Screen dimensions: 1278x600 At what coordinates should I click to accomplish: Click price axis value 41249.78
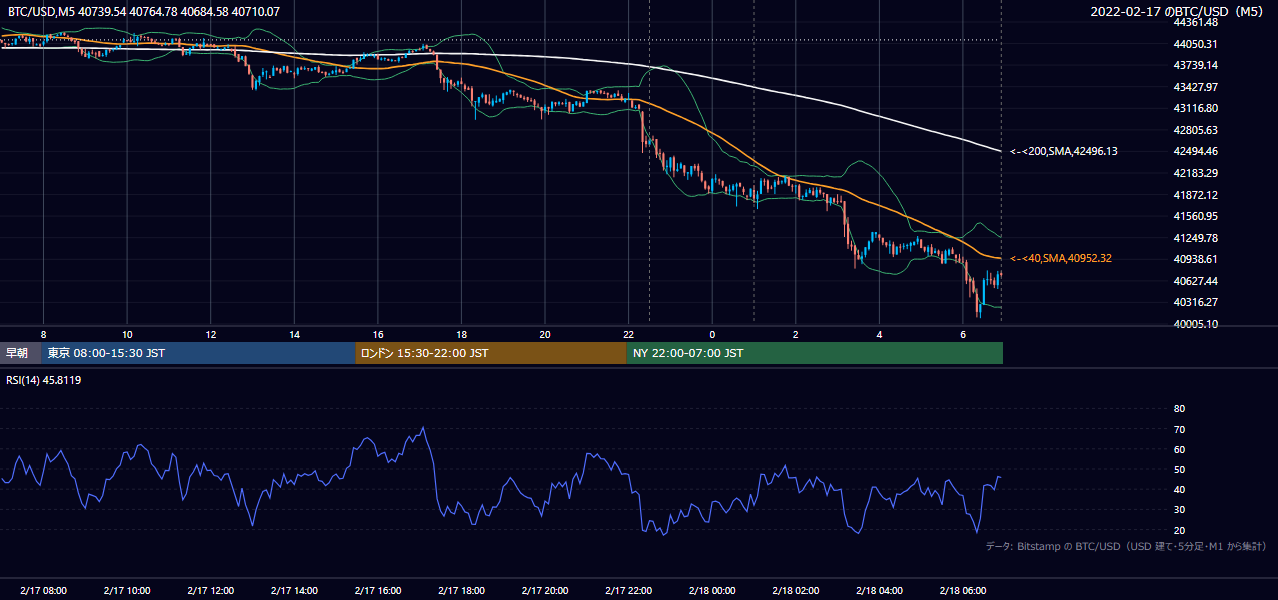1196,238
